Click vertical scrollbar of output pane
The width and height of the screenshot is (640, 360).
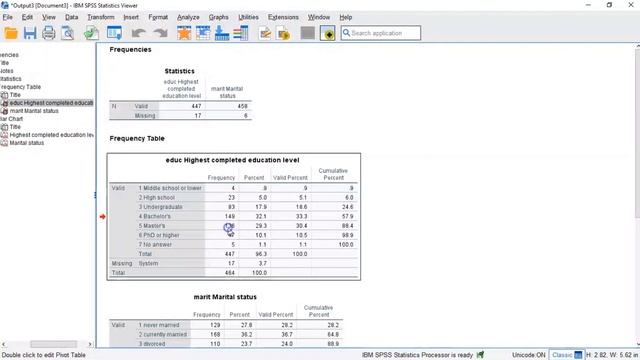[637, 135]
